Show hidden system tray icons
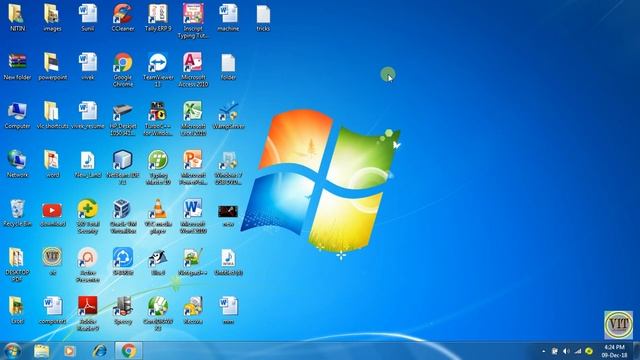The image size is (640, 360). [x=544, y=351]
